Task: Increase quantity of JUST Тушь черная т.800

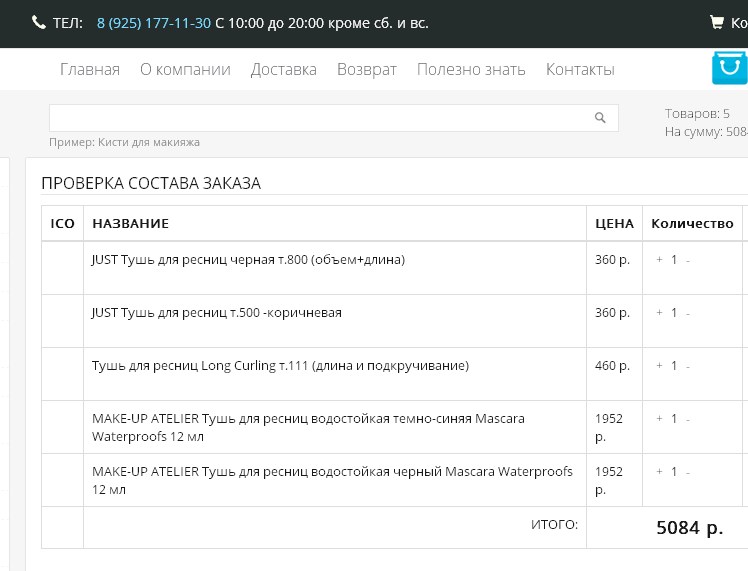Action: 659,260
